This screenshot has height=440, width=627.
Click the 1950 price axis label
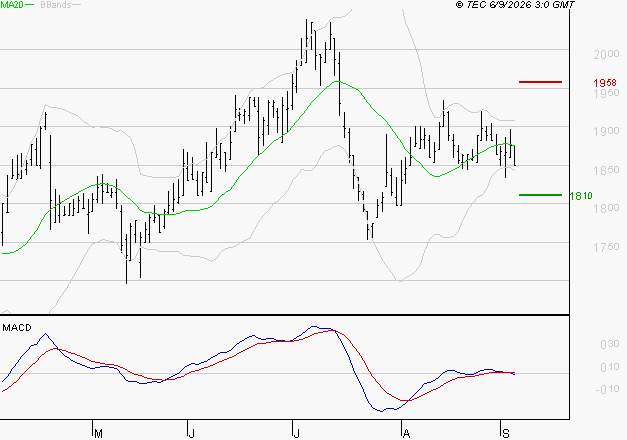tap(606, 93)
